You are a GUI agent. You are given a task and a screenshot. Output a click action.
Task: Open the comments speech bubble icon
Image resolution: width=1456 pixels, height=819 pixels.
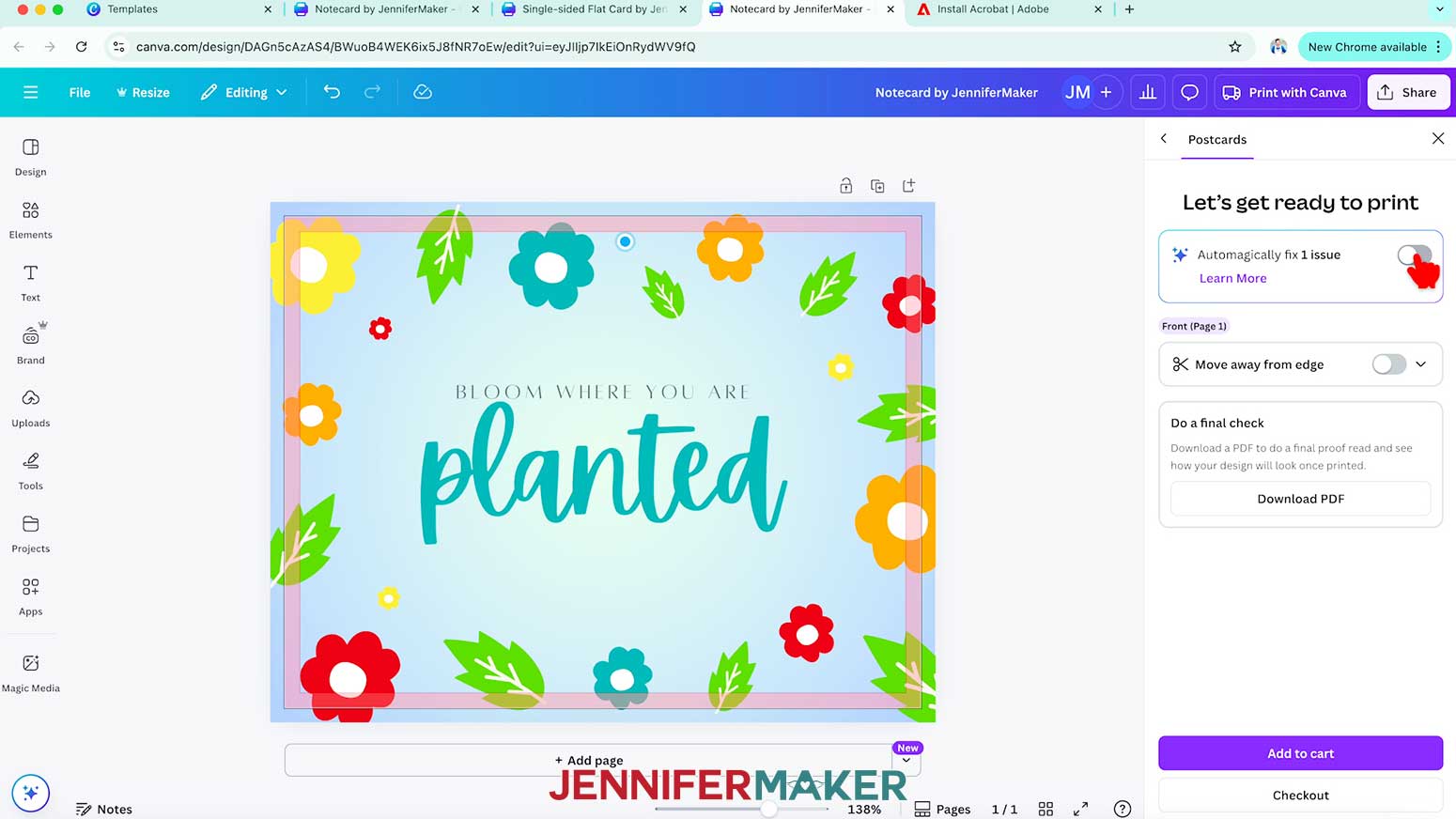(x=1189, y=92)
